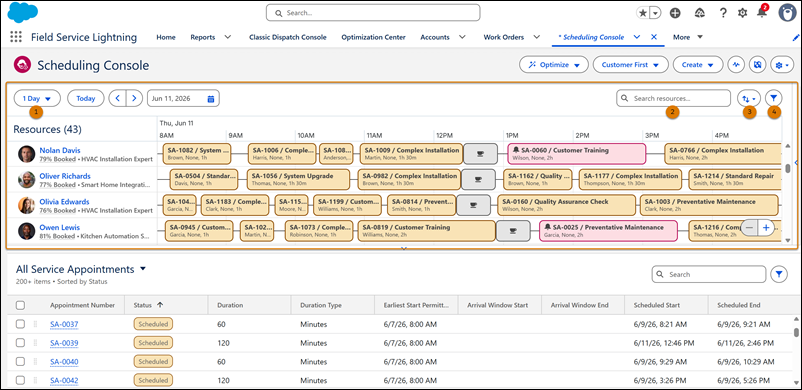Open the user profile avatar
This screenshot has height=390, width=802.
[x=788, y=13]
